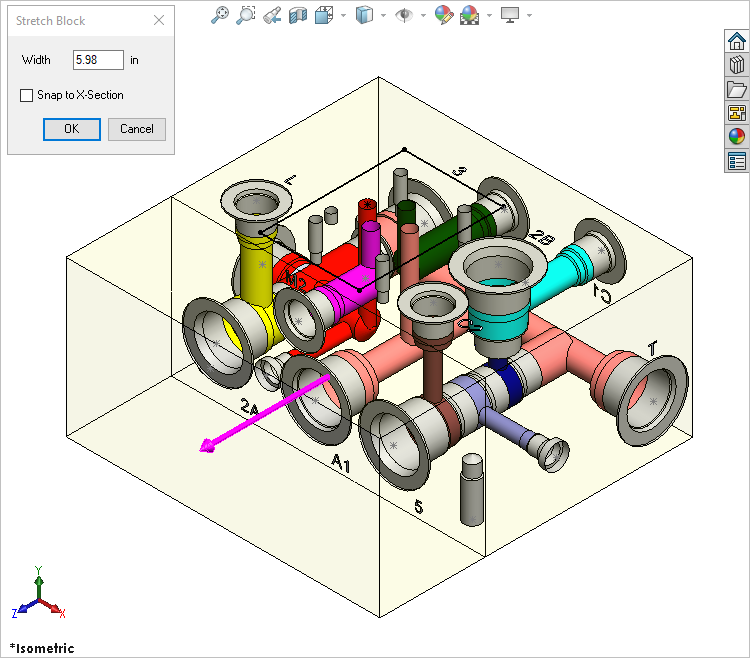
Task: Click the Zoom to Fit icon
Action: click(220, 15)
